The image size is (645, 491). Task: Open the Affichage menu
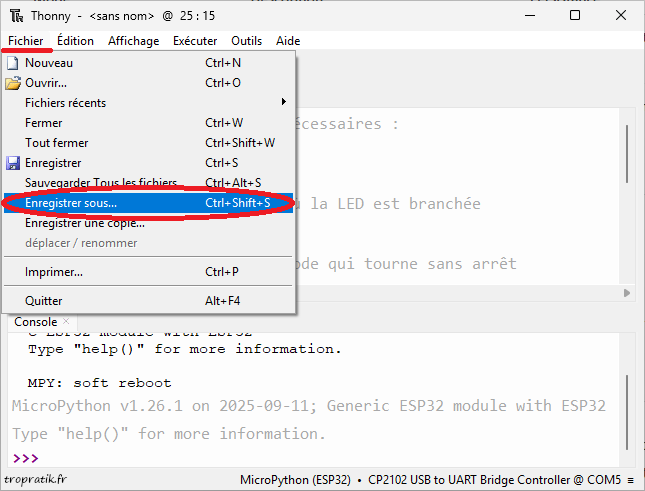pos(133,41)
